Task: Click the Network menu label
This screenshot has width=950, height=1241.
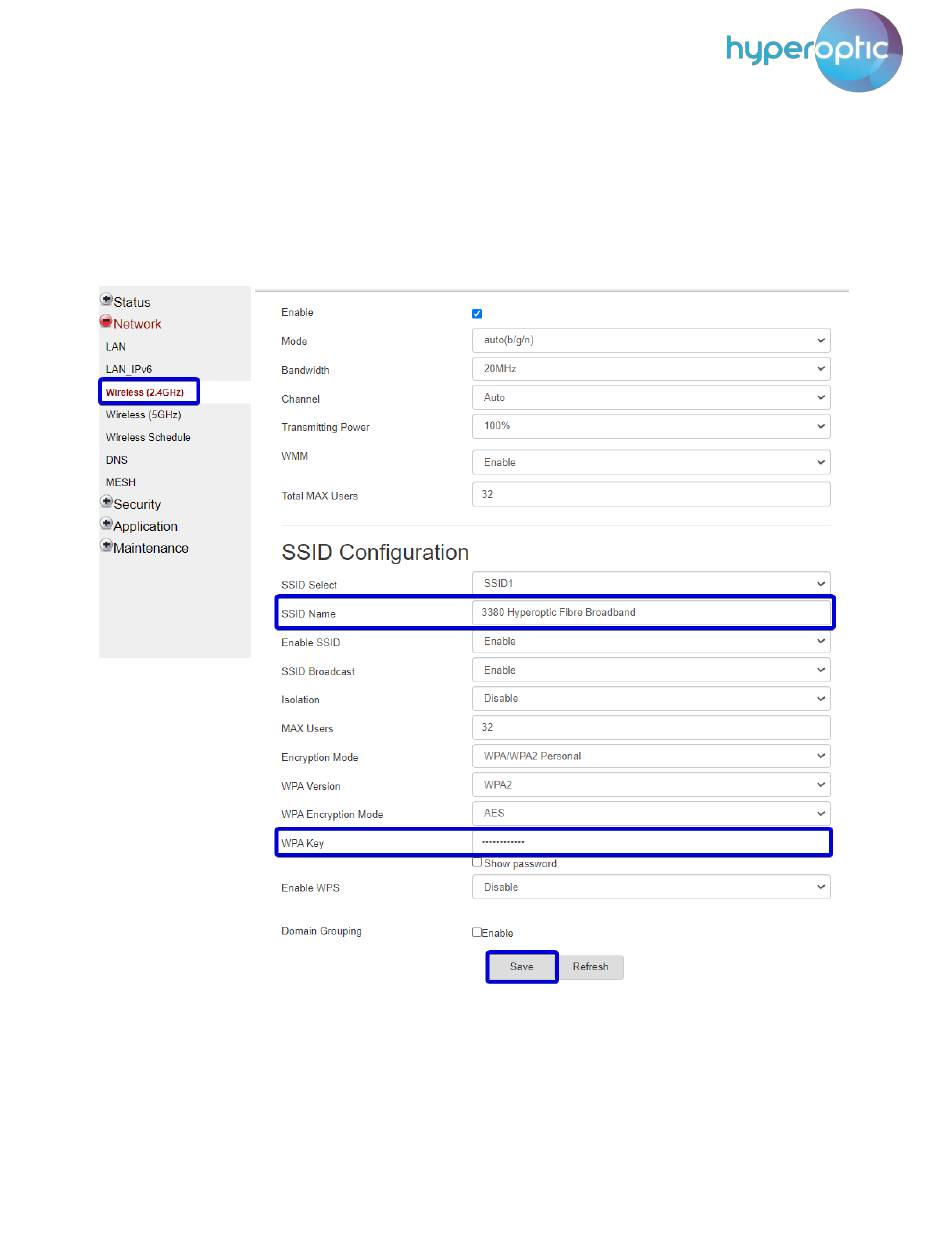Action: (137, 324)
